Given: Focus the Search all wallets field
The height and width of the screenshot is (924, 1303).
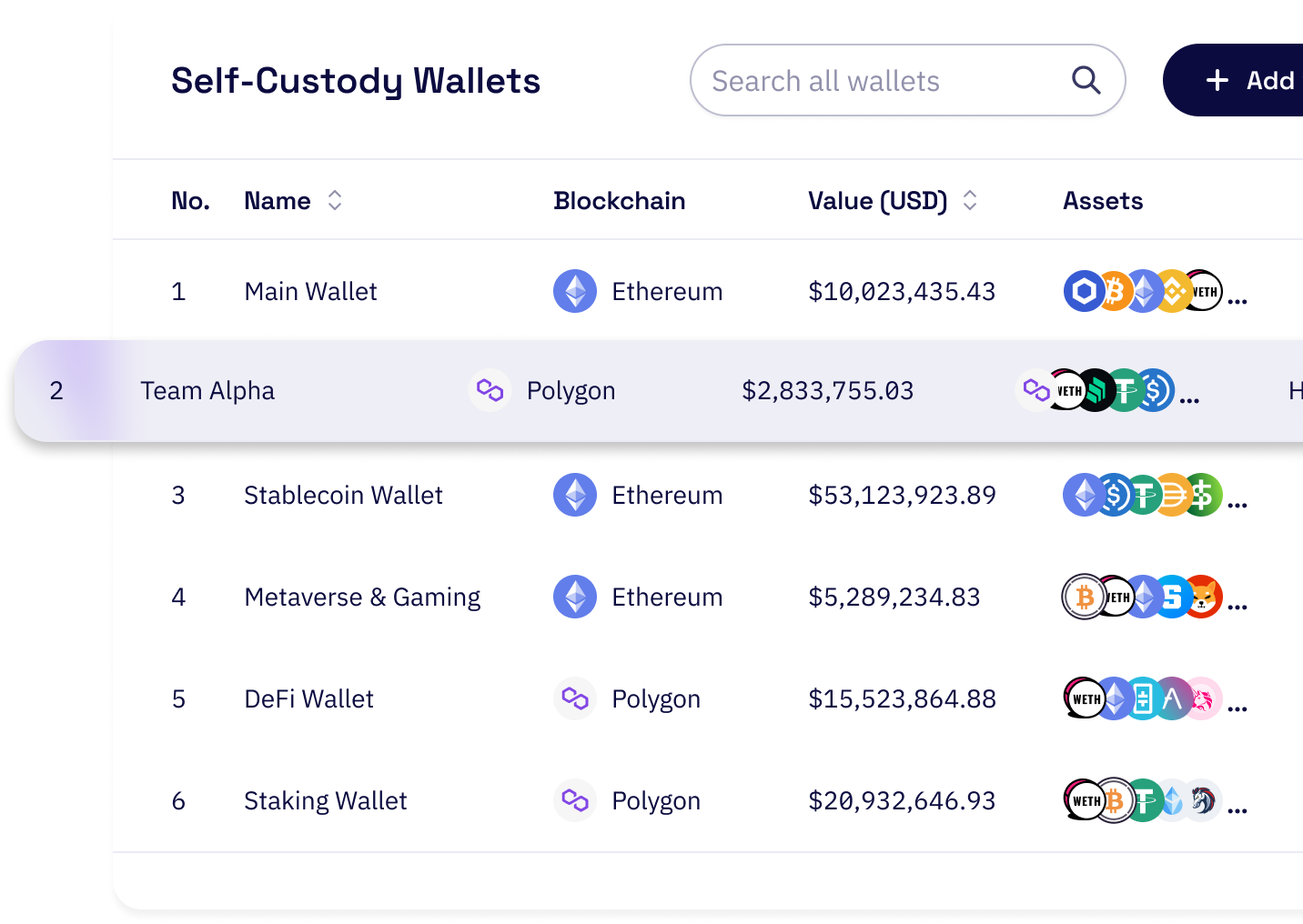Looking at the screenshot, I should [x=907, y=80].
